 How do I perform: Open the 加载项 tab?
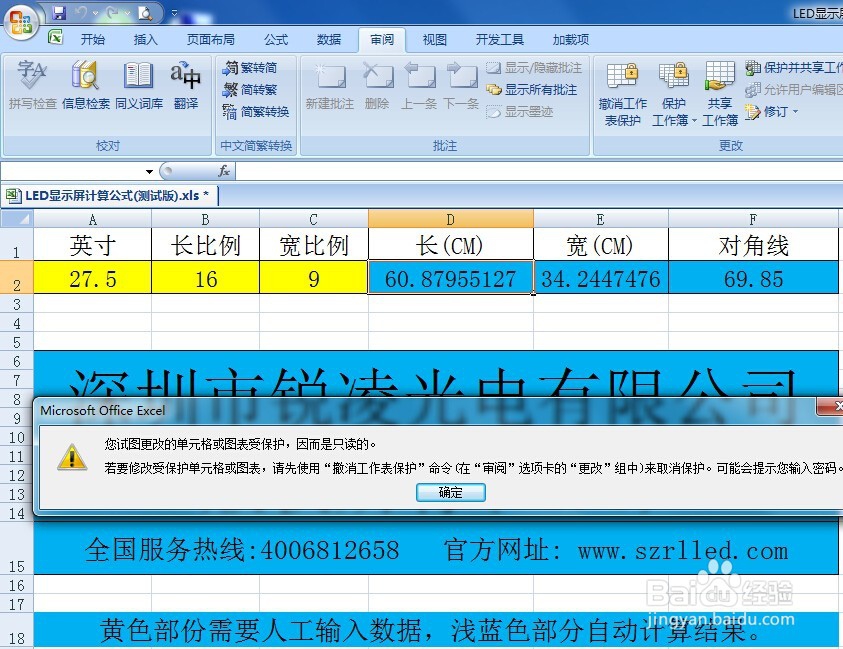pos(570,39)
